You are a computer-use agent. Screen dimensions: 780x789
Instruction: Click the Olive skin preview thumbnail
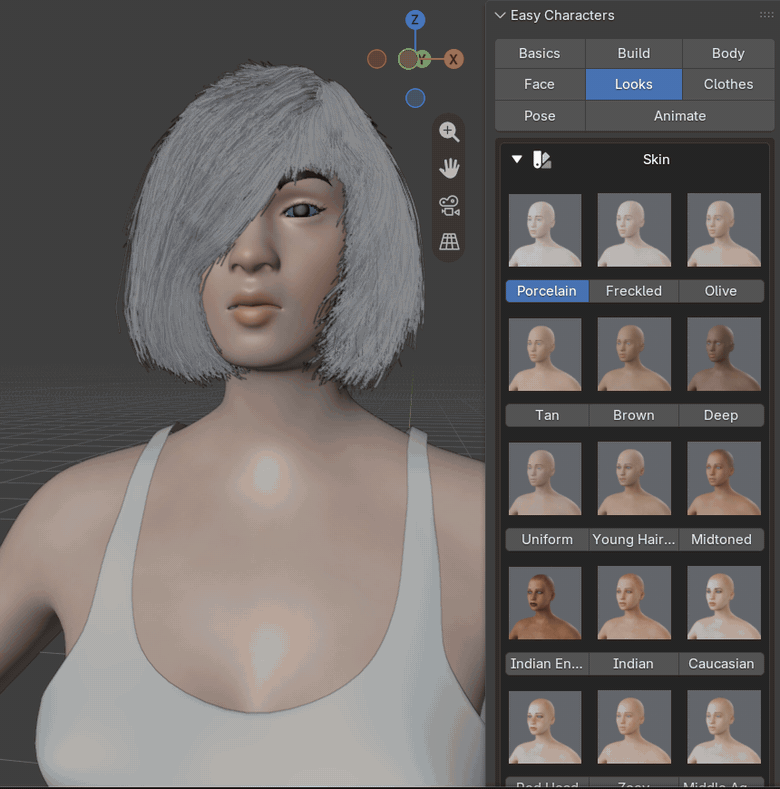(x=724, y=230)
